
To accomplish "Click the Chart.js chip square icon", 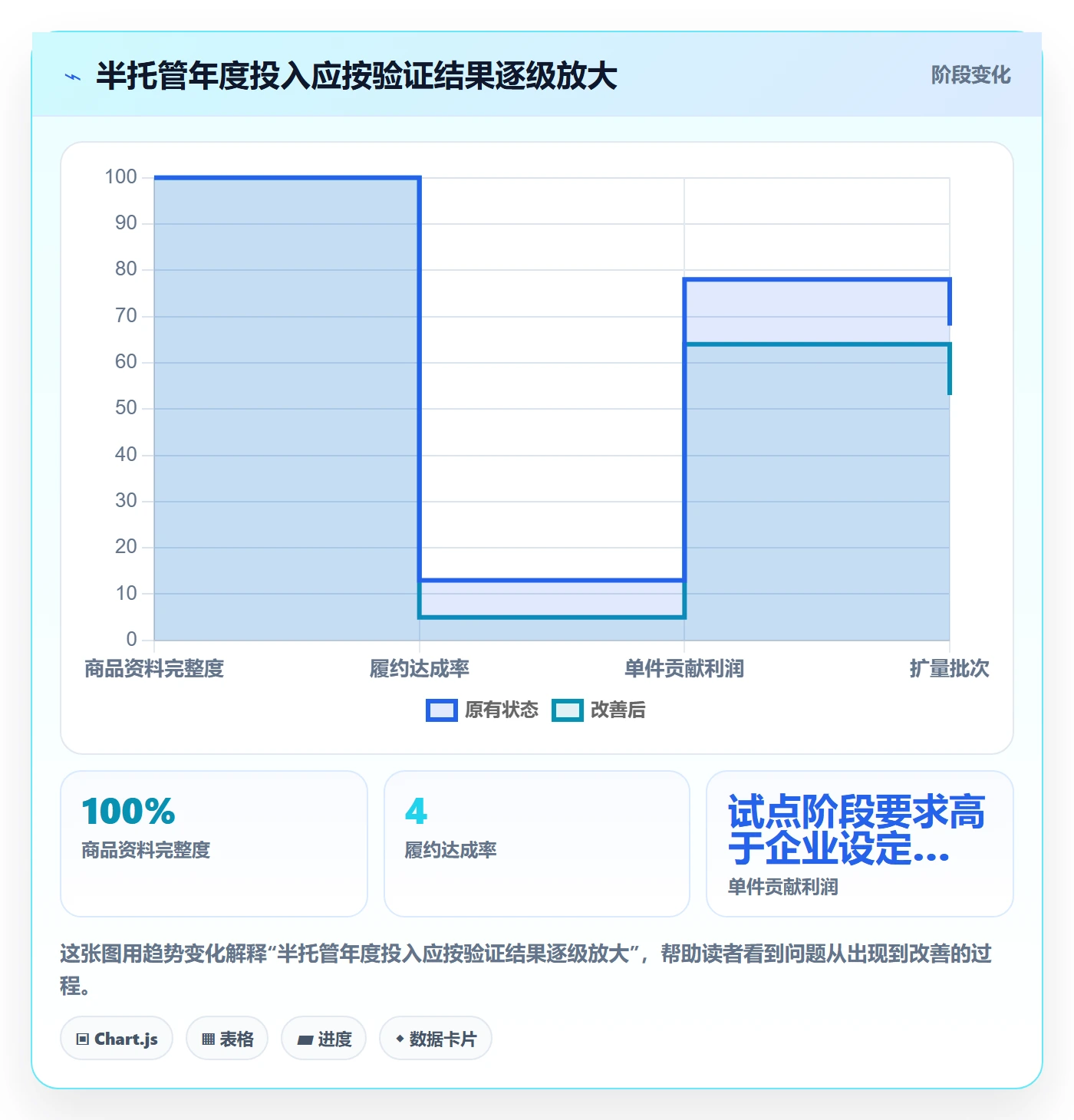I will click(x=83, y=1039).
